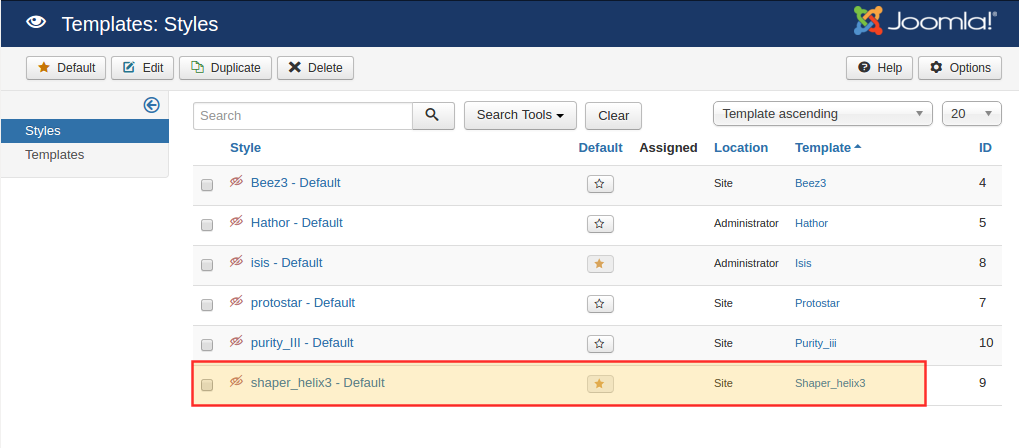
Task: Set purity_III as default via star
Action: coord(600,343)
